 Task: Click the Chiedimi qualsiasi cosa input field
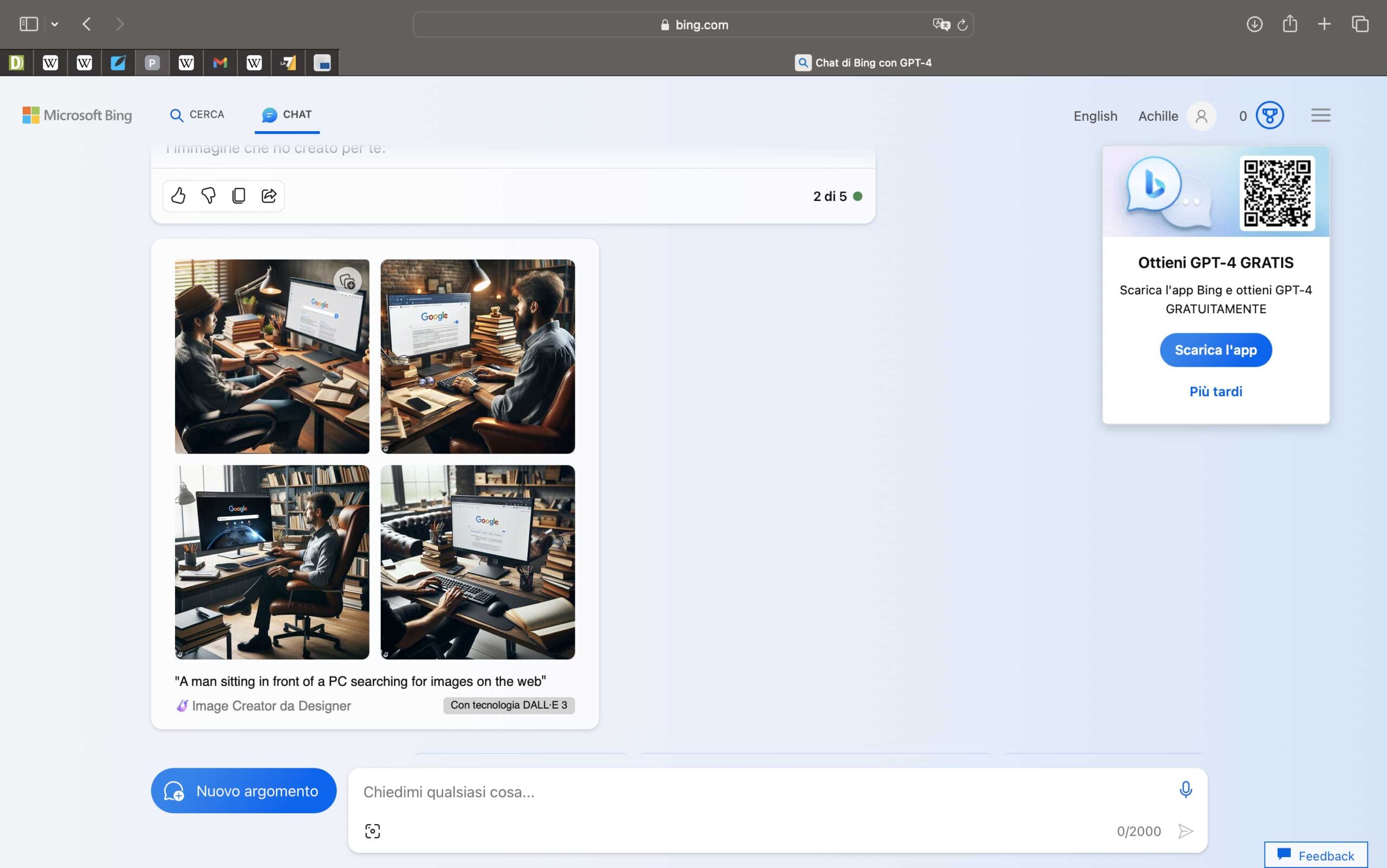coord(746,792)
